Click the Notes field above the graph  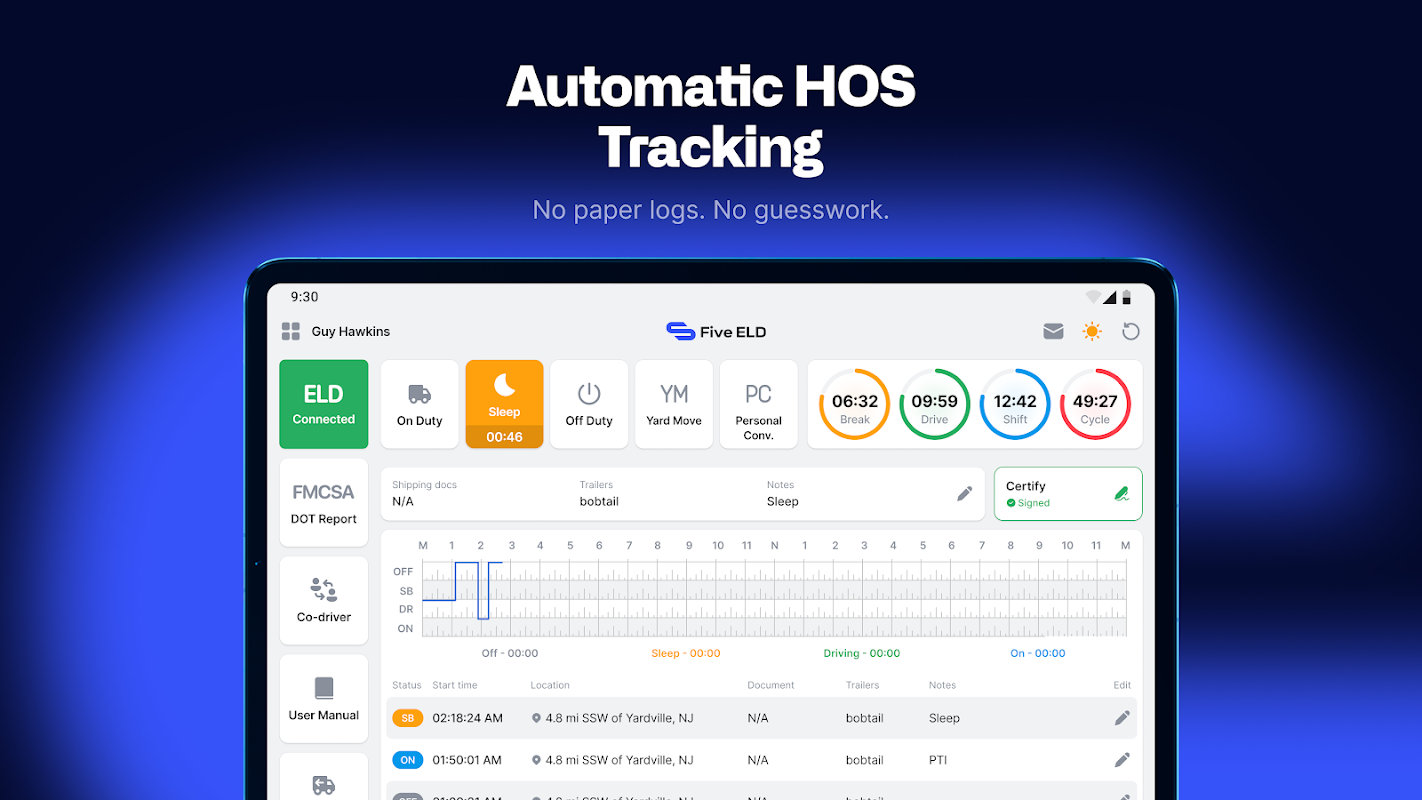783,494
